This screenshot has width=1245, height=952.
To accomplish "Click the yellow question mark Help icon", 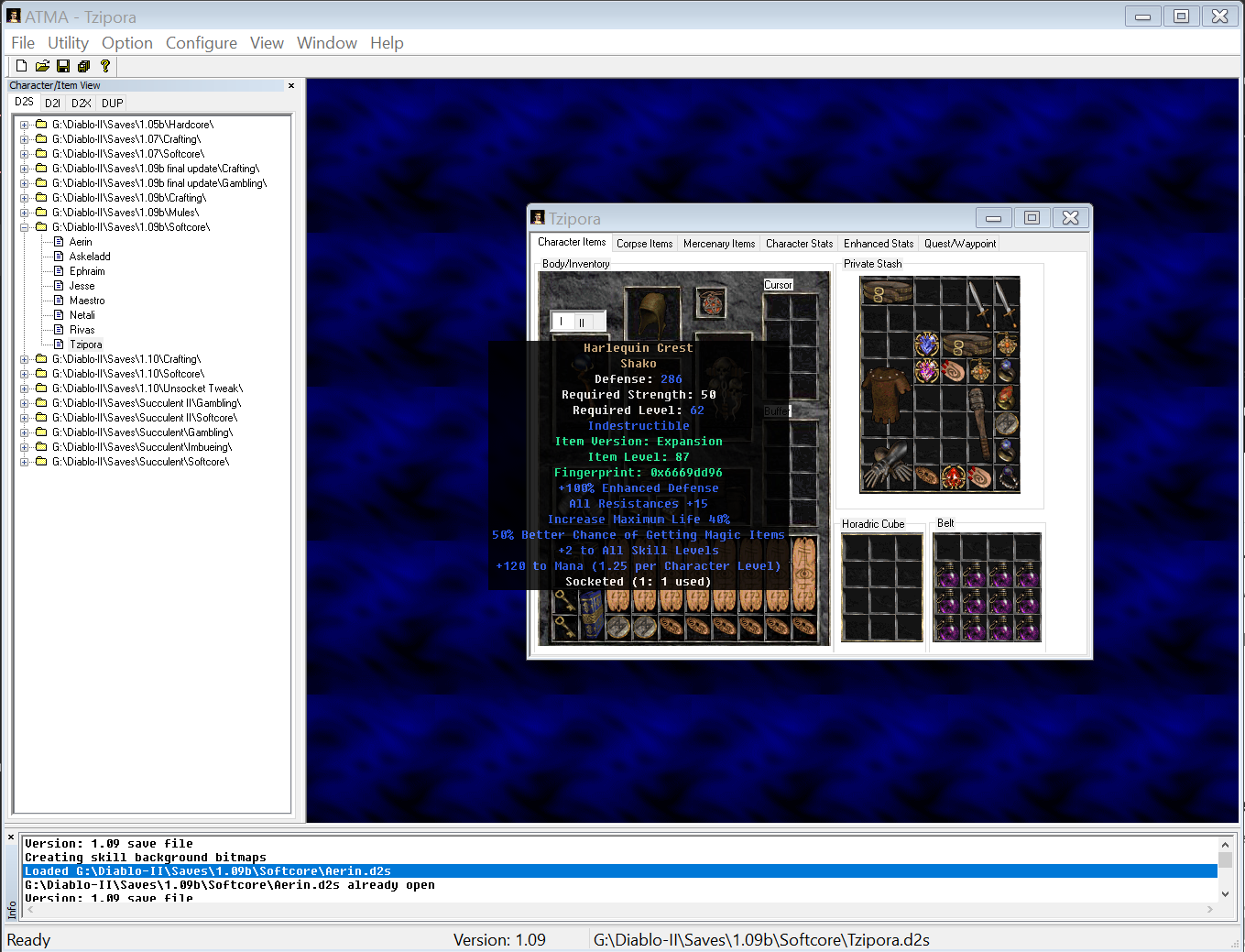I will pyautogui.click(x=105, y=66).
